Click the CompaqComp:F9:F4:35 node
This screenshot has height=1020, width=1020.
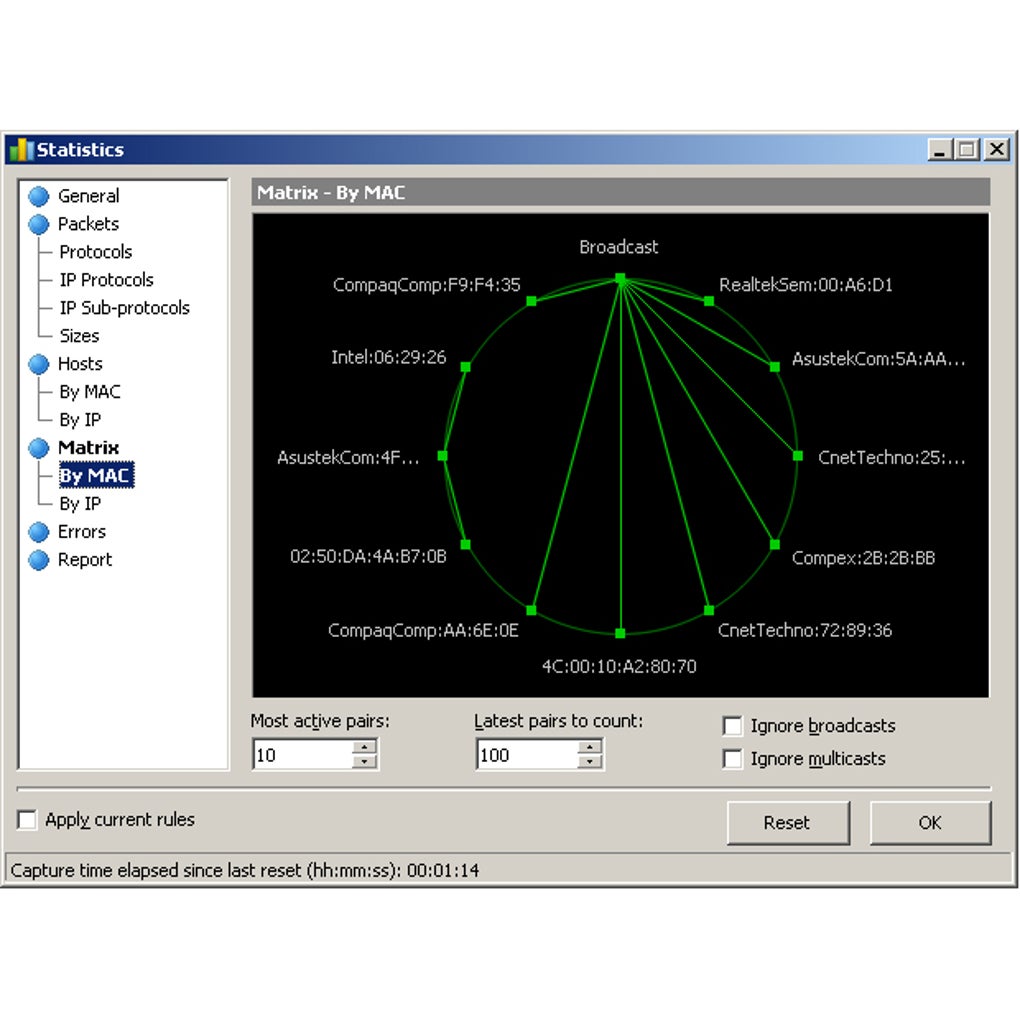click(531, 301)
